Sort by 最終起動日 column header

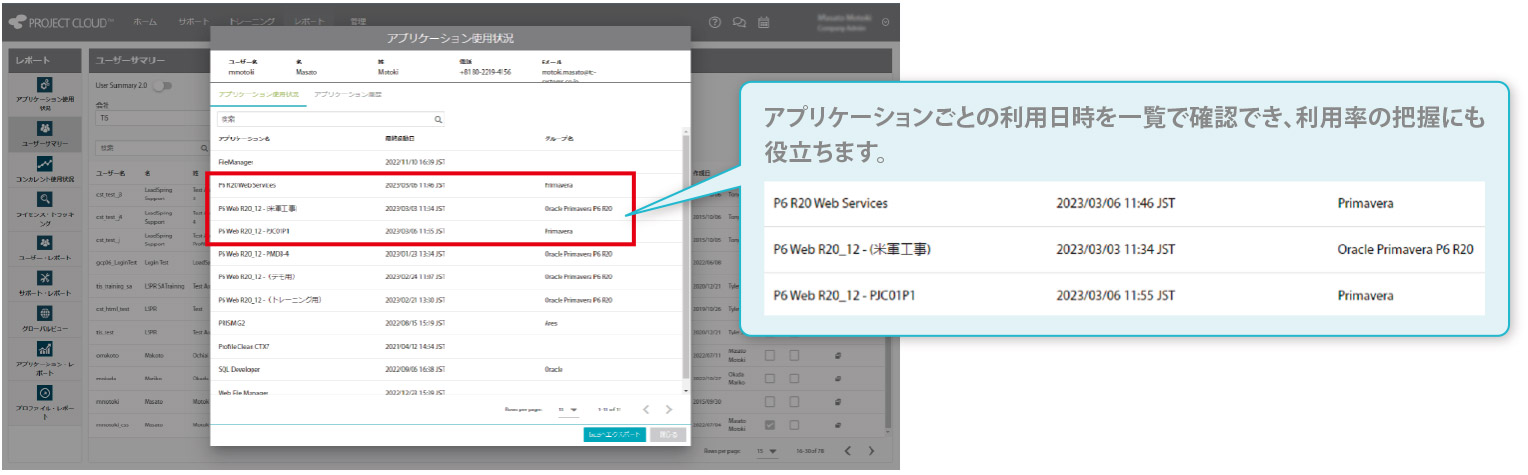(x=399, y=139)
